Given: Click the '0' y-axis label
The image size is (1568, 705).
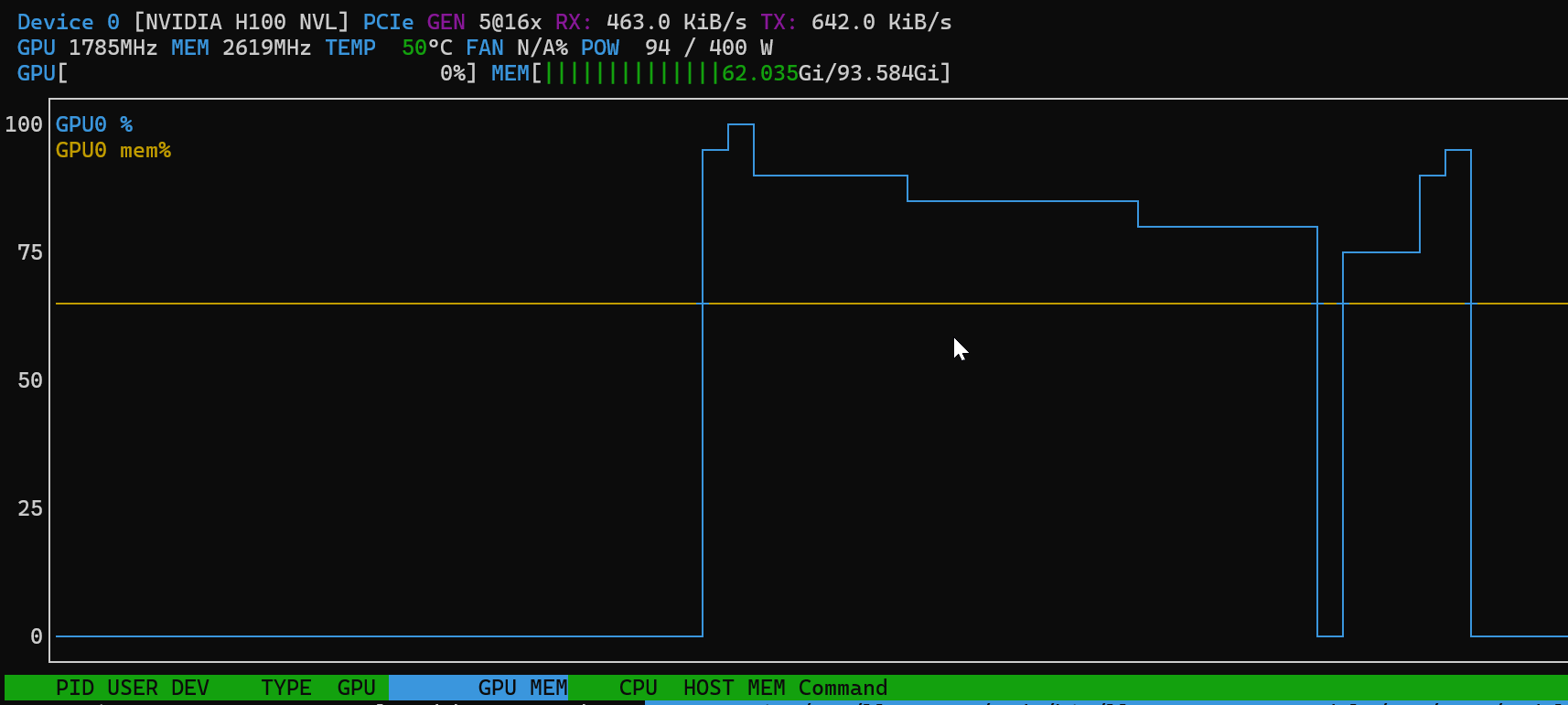Looking at the screenshot, I should tap(37, 636).
